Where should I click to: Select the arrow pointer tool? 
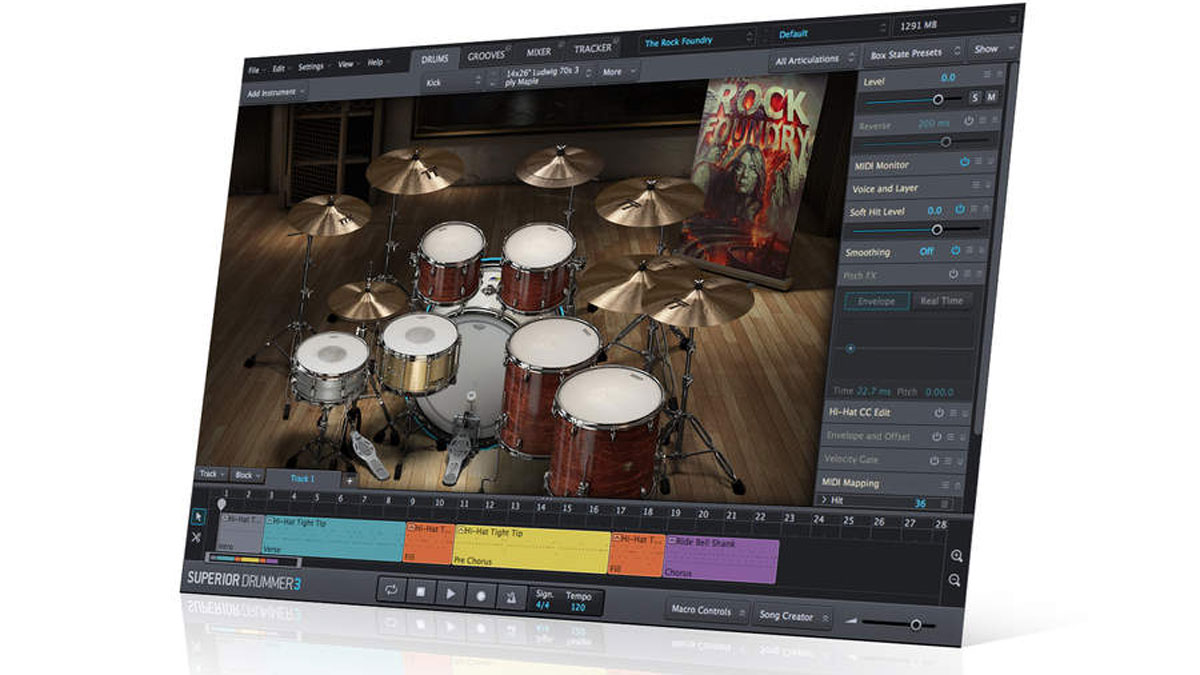197,516
